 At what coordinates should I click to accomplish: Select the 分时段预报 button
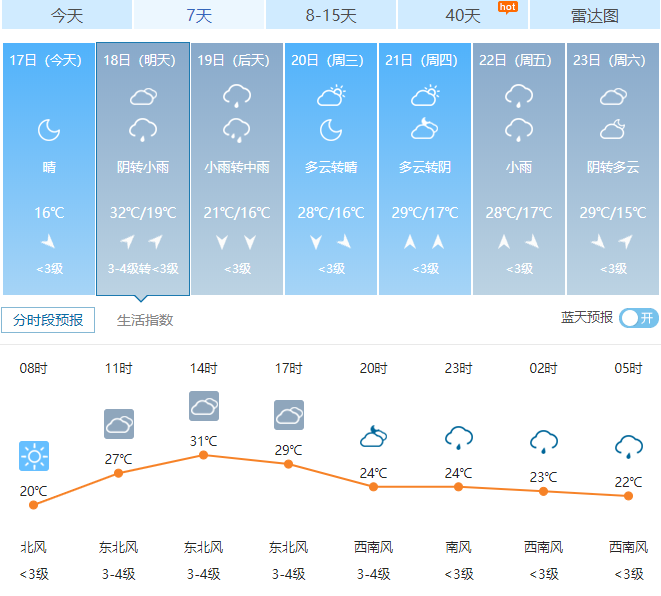48,320
